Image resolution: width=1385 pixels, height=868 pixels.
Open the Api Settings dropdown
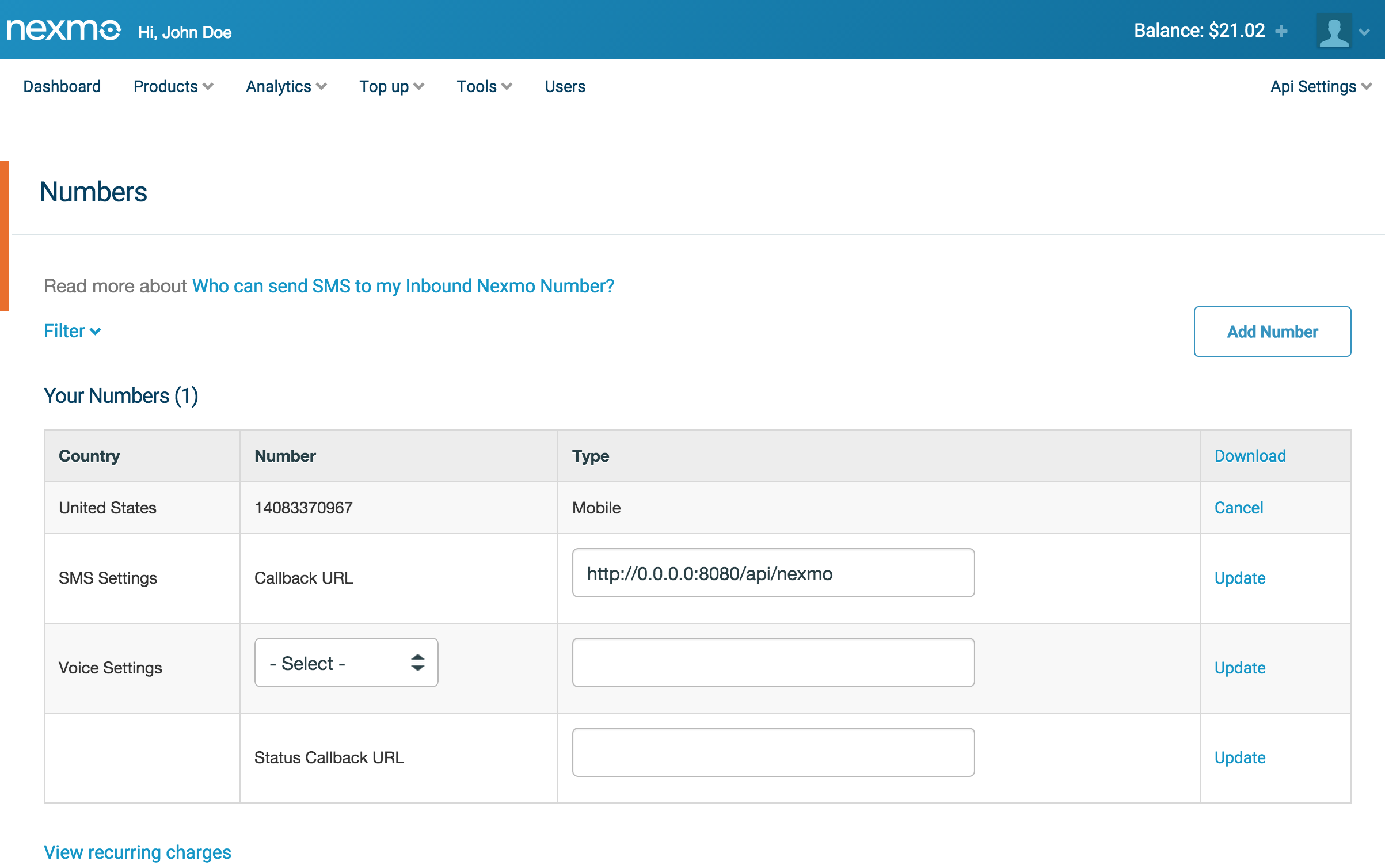tap(1321, 86)
